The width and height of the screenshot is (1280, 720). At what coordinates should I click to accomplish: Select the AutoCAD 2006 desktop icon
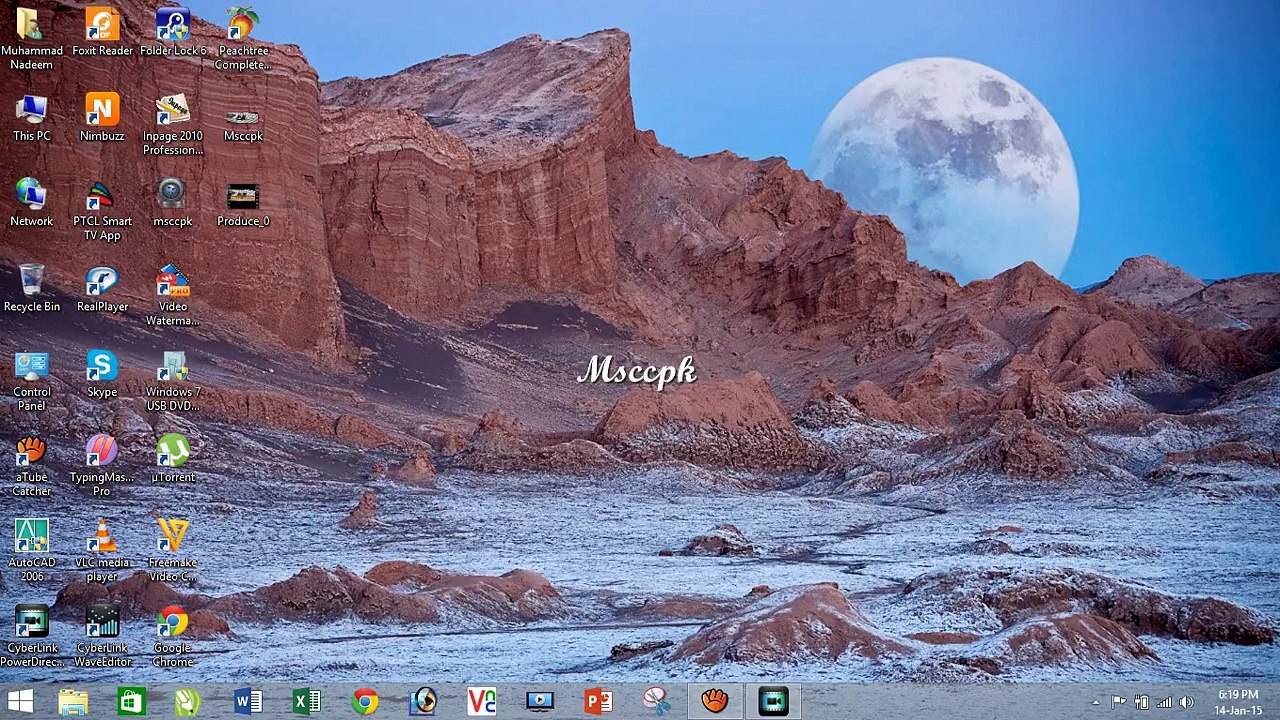[31, 551]
